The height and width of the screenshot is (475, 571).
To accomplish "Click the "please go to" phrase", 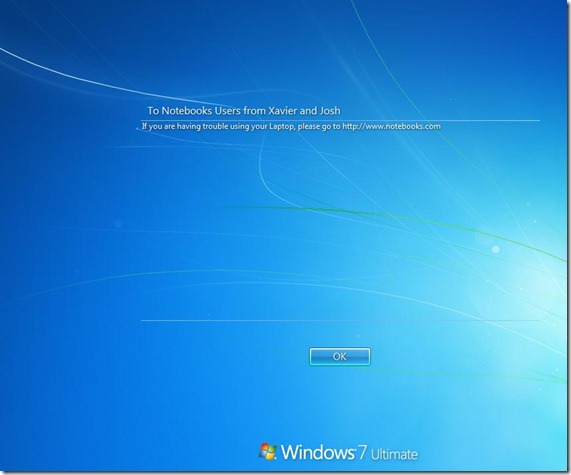I will point(319,127).
